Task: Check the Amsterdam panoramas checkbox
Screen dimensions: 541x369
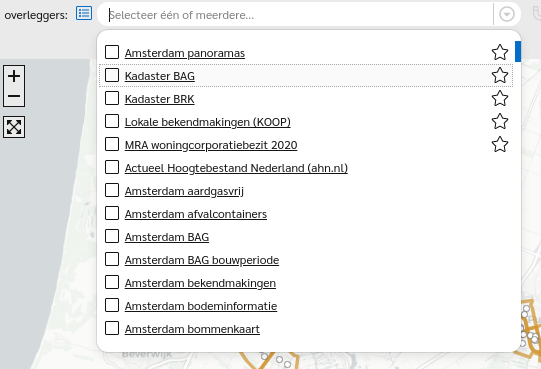Action: (112, 52)
